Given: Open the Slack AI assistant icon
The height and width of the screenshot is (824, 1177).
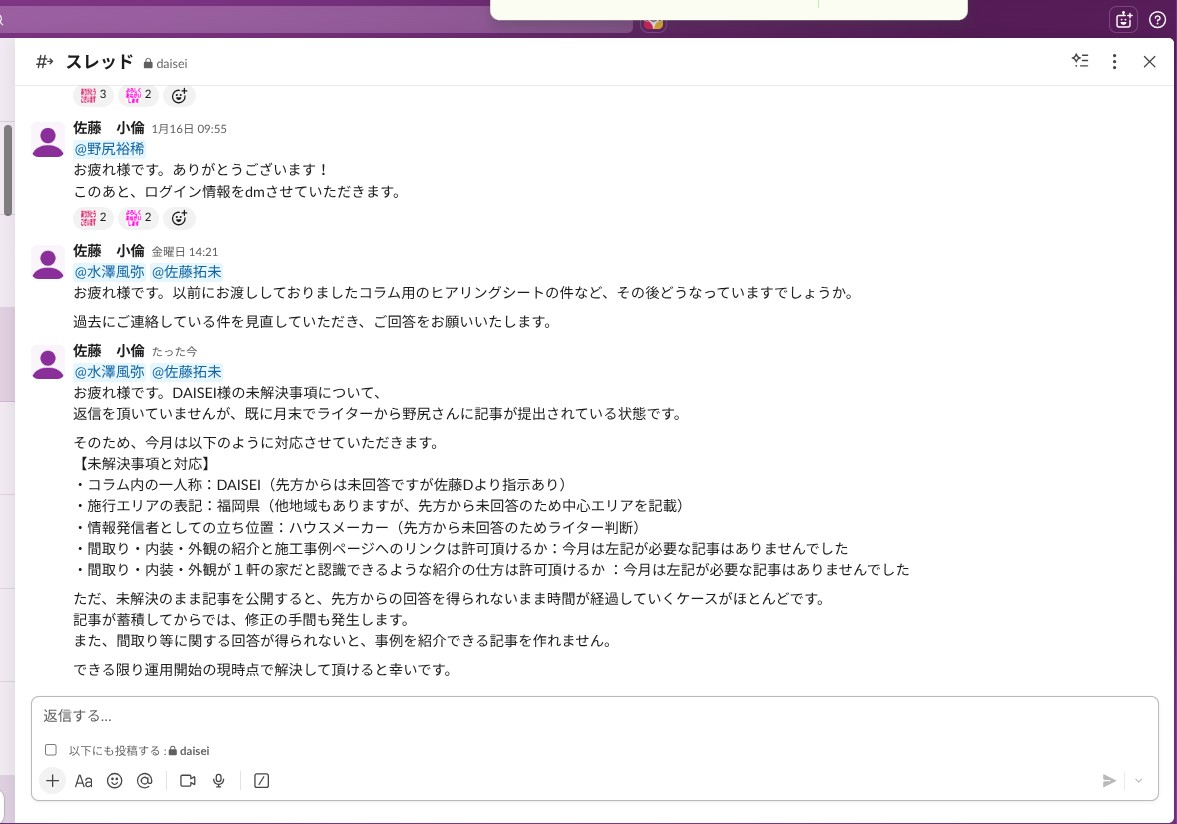Looking at the screenshot, I should tap(1123, 19).
